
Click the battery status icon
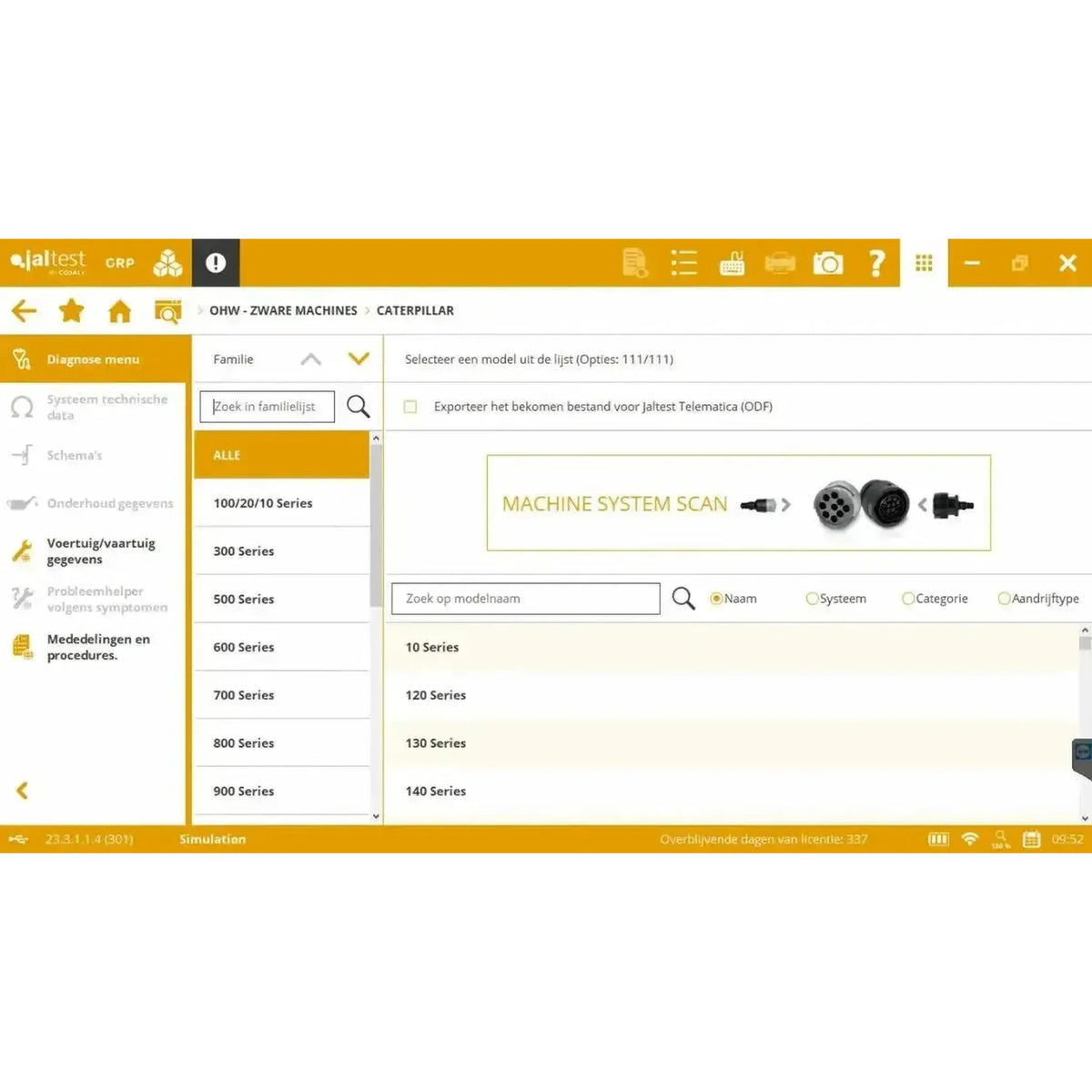click(938, 839)
